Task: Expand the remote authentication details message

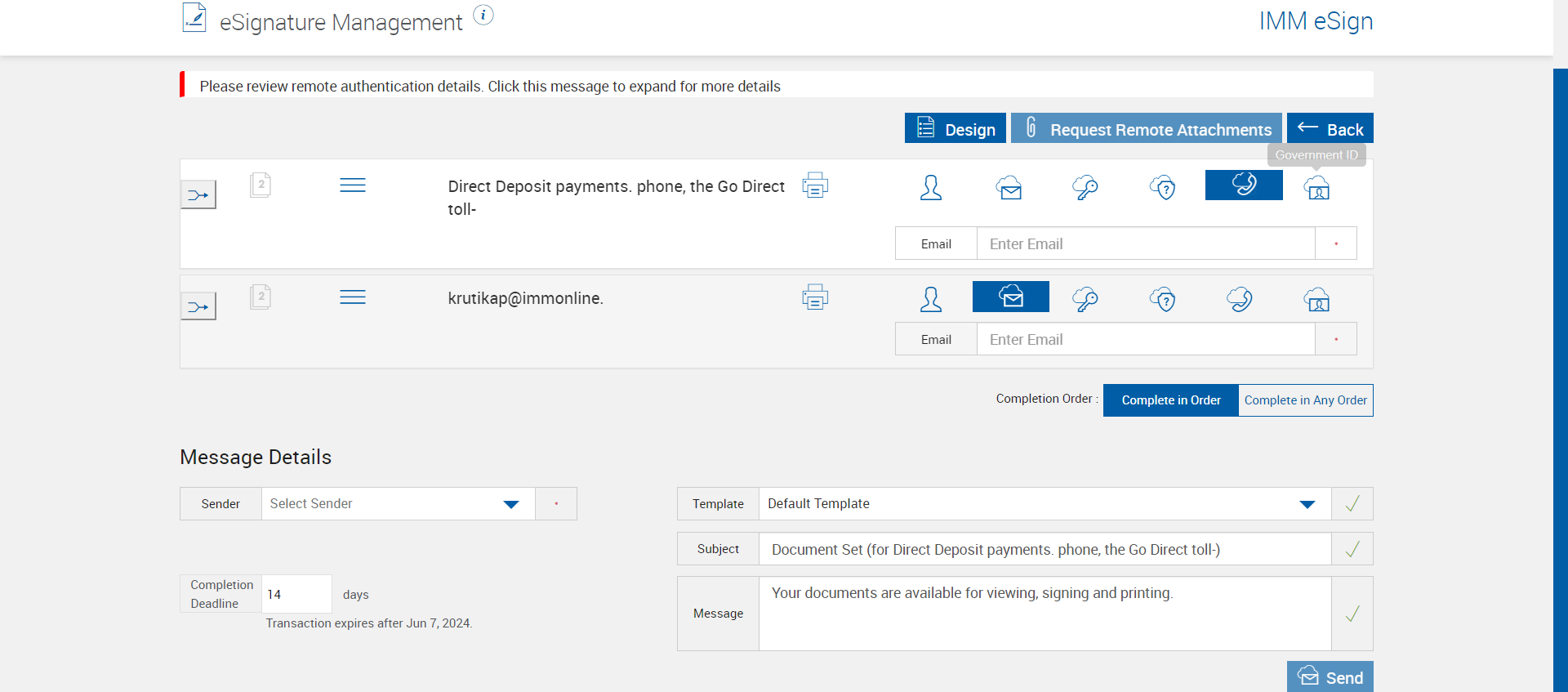Action: 490,86
